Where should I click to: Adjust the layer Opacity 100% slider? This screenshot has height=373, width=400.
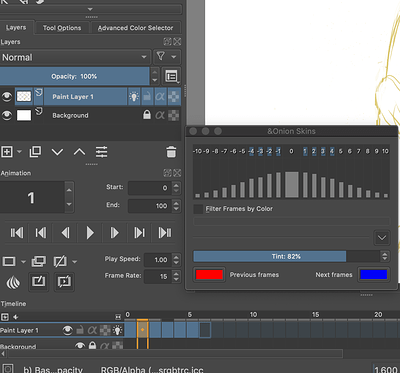tap(74, 76)
